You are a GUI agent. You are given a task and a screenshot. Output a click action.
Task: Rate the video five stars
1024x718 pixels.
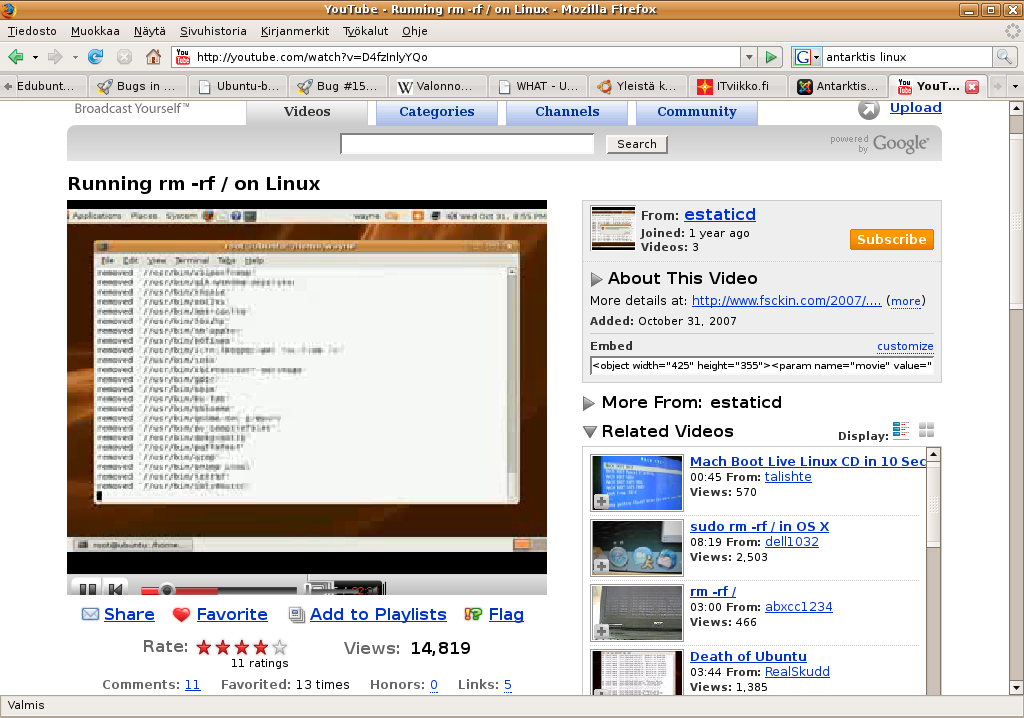coord(280,648)
